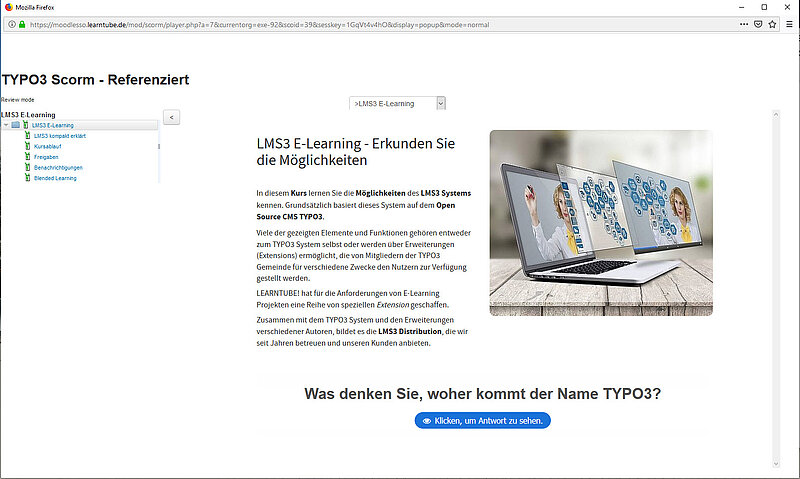Bookmark this page with the star icon
Viewport: 800px width, 479px height.
click(x=772, y=23)
